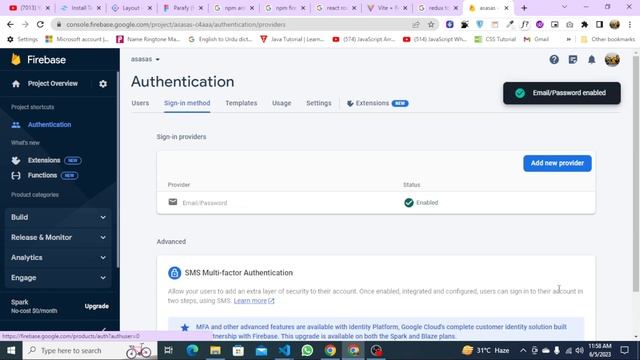Image resolution: width=640 pixels, height=360 pixels.
Task: Open a new browser tab
Action: tap(524, 8)
